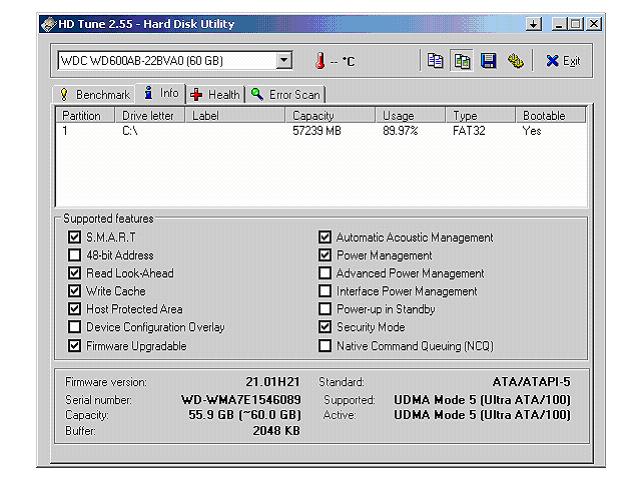Toggle the Automatic Acoustic Management checkbox
The width and height of the screenshot is (640, 480).
point(325,237)
